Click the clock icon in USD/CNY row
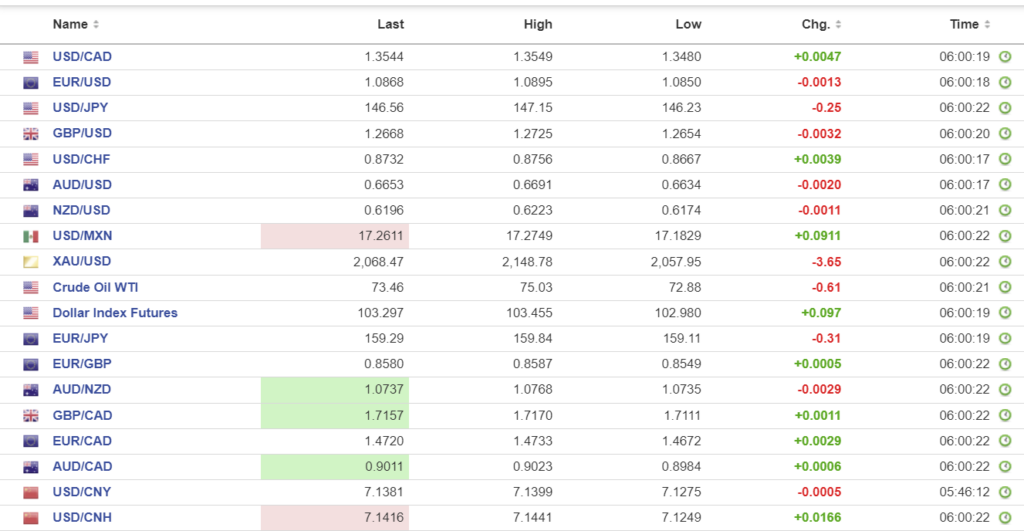Image resolution: width=1024 pixels, height=531 pixels. pyautogui.click(x=1005, y=492)
